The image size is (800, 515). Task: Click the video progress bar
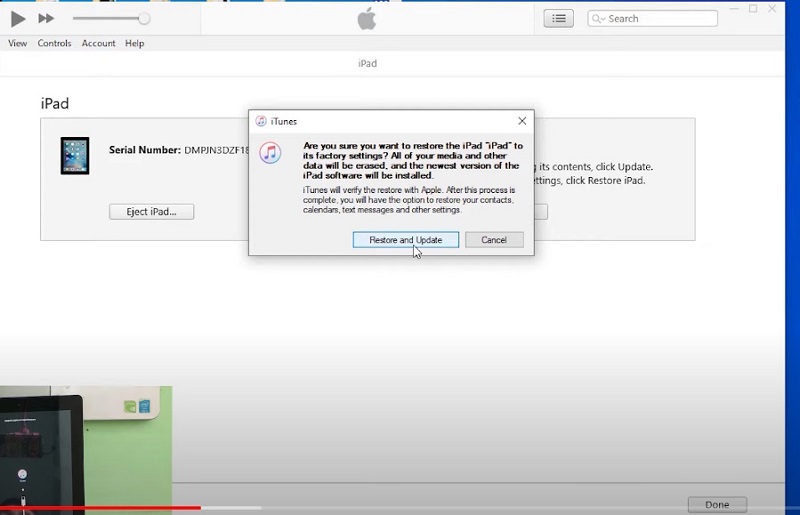[400, 508]
